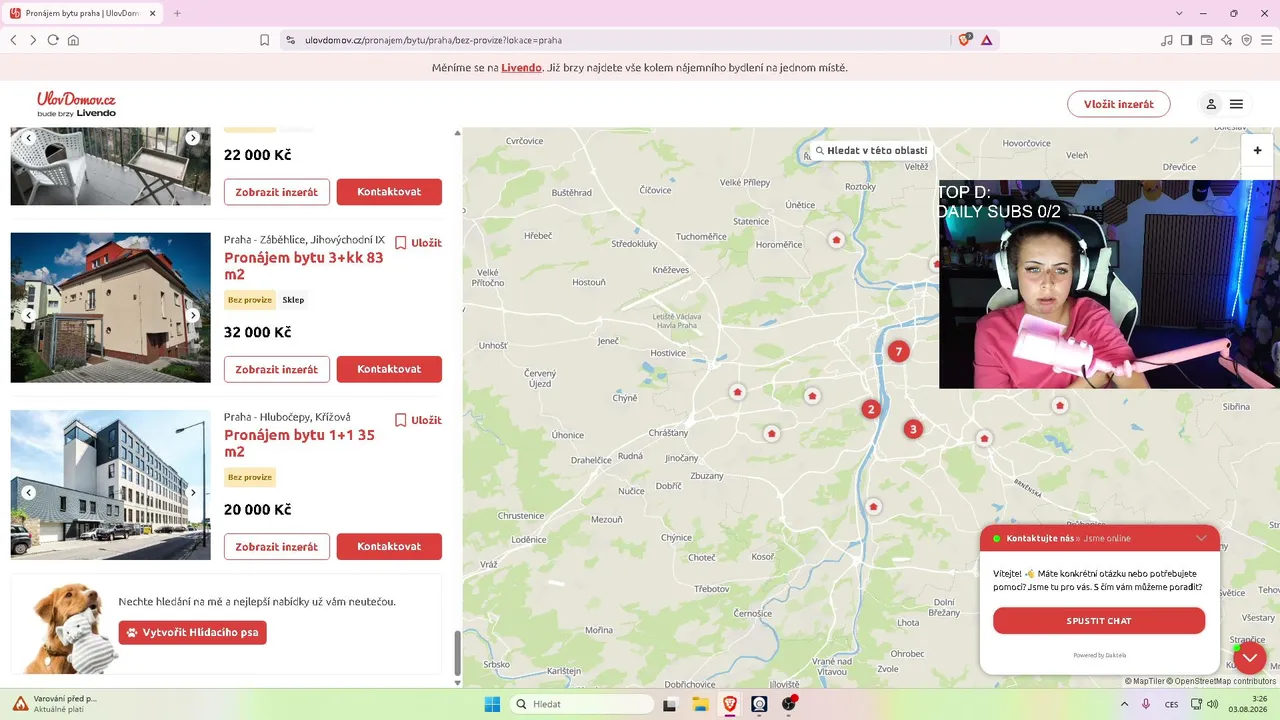Open Brave Wallet

1207,40
